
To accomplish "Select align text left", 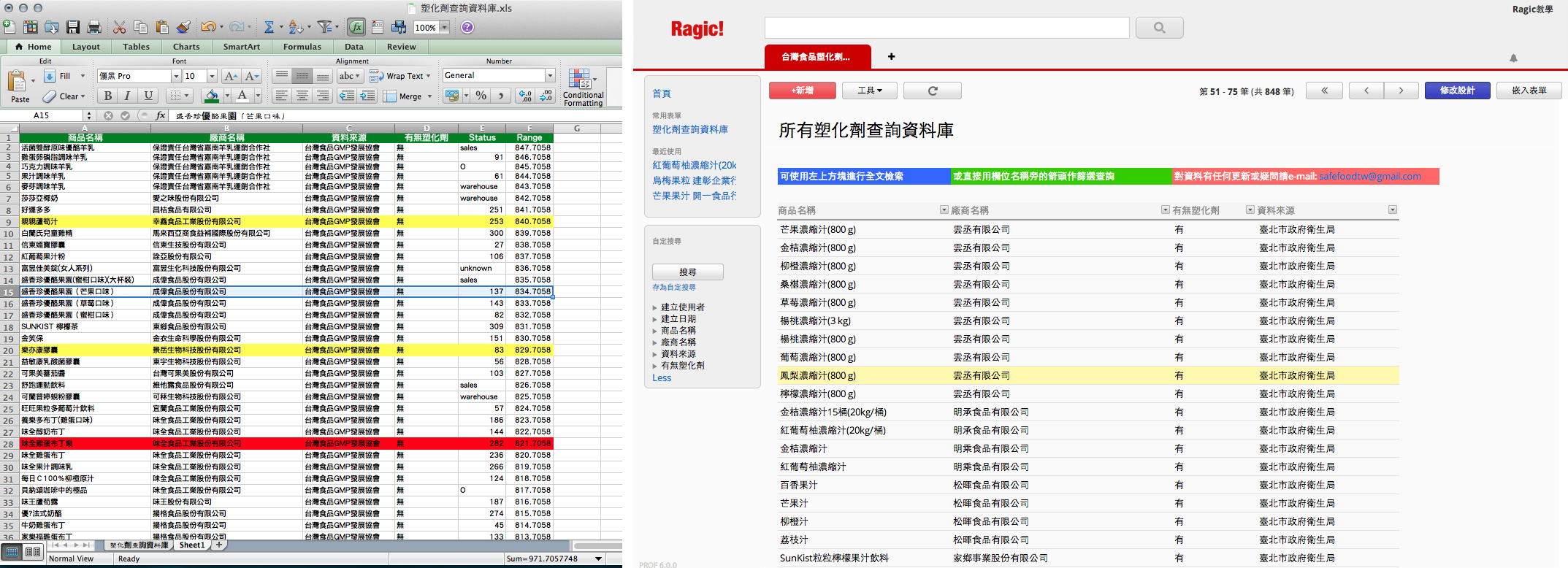I will pos(281,96).
